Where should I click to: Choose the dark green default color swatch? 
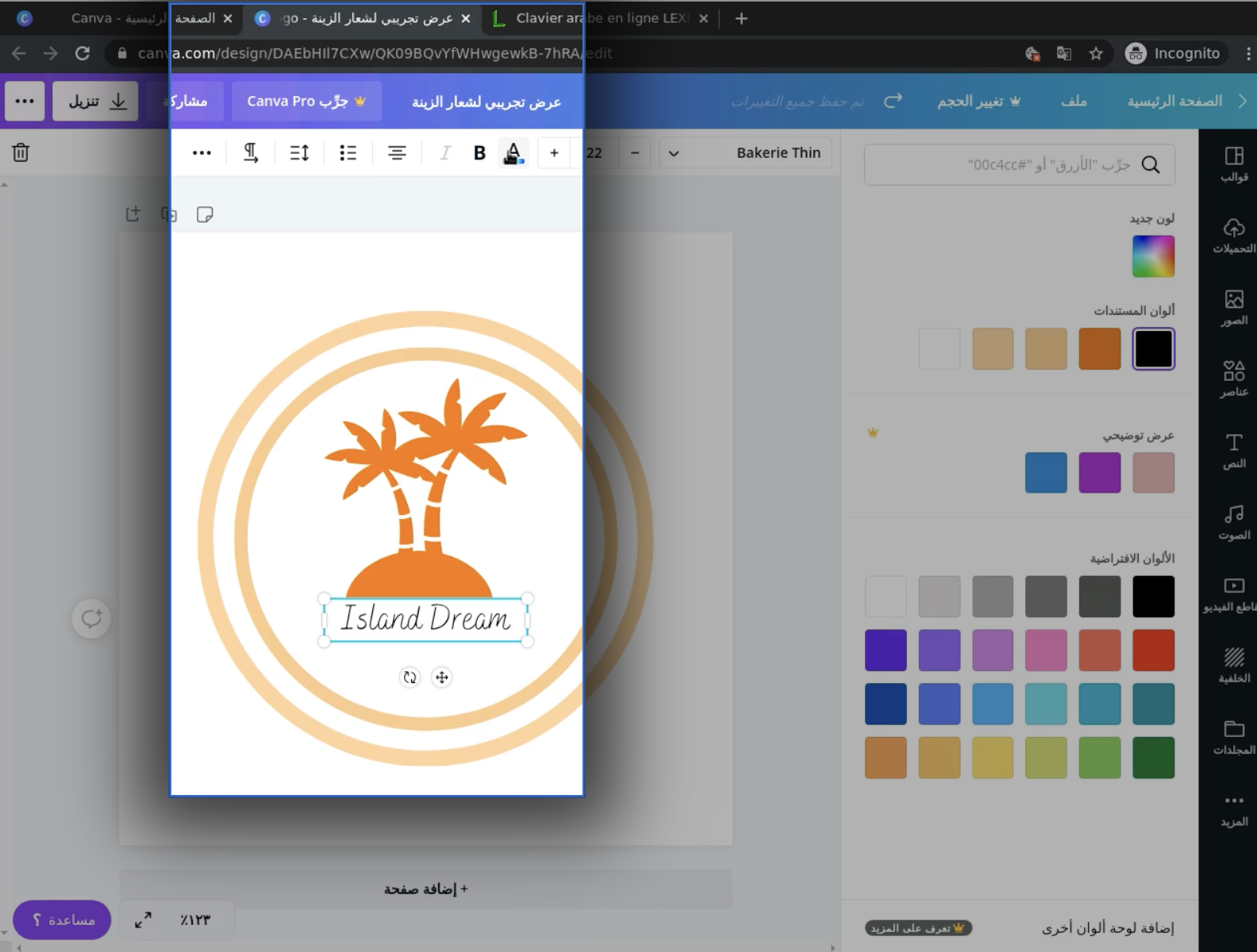coord(1153,758)
